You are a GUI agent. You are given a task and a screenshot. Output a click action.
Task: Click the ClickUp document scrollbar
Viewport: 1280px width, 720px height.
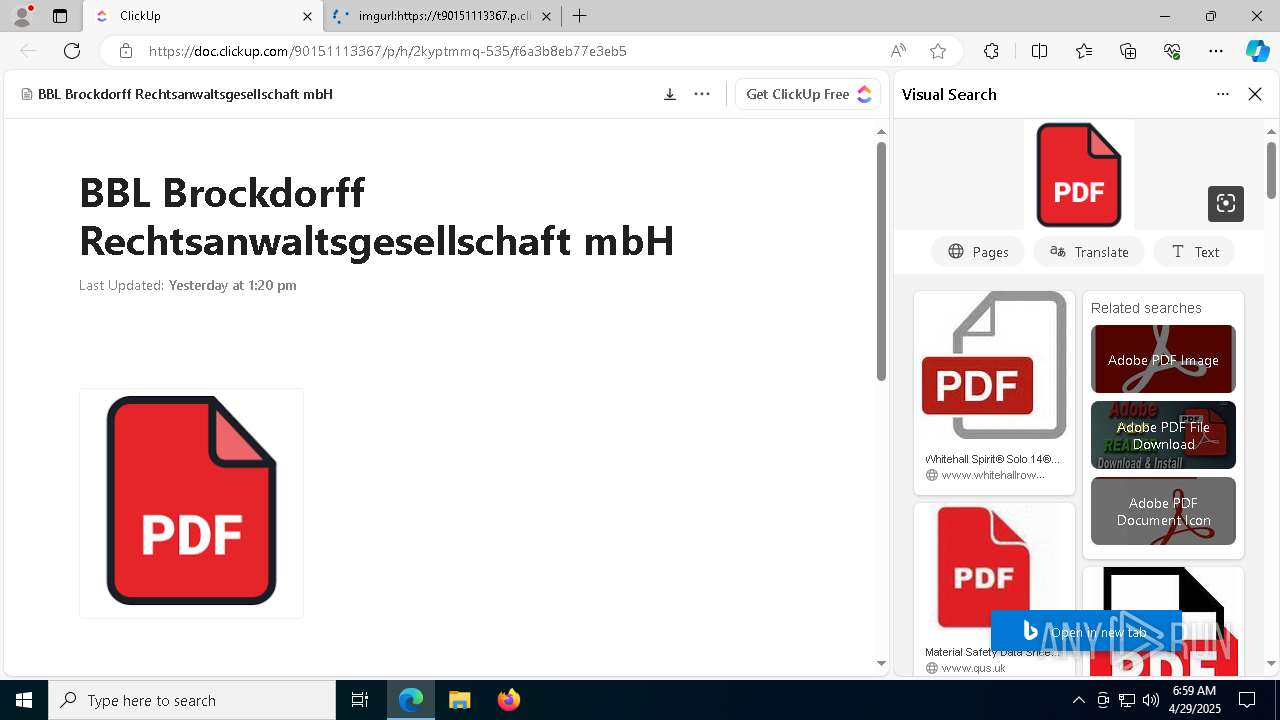tap(881, 262)
